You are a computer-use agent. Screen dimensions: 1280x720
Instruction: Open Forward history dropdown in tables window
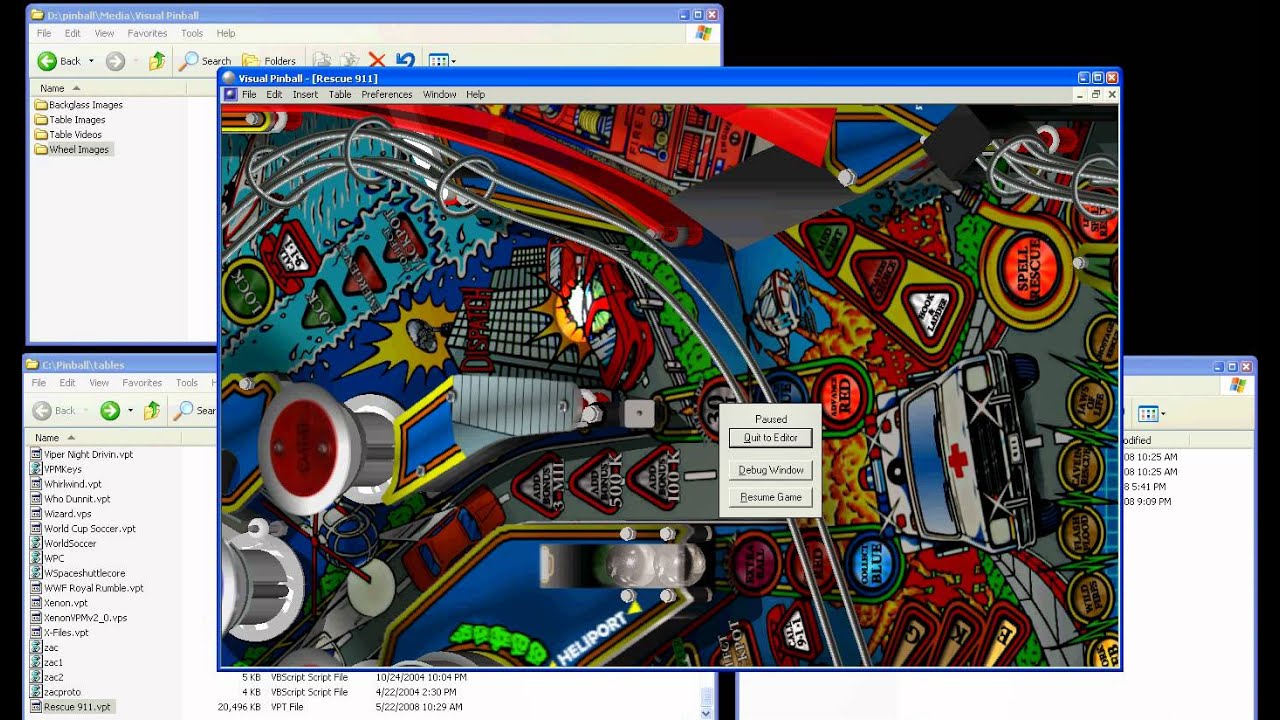pos(130,410)
